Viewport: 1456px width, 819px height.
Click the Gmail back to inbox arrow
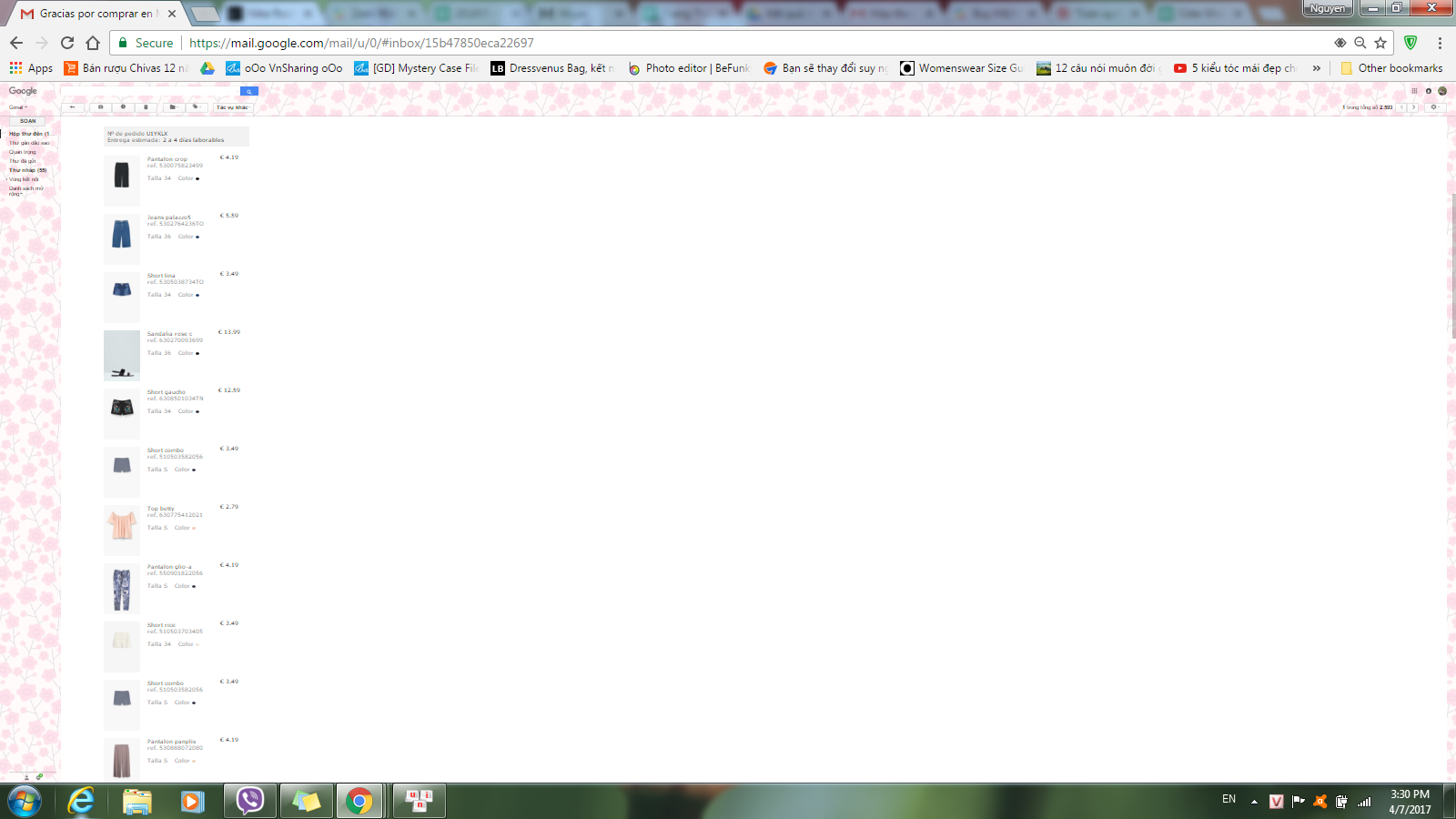click(73, 107)
